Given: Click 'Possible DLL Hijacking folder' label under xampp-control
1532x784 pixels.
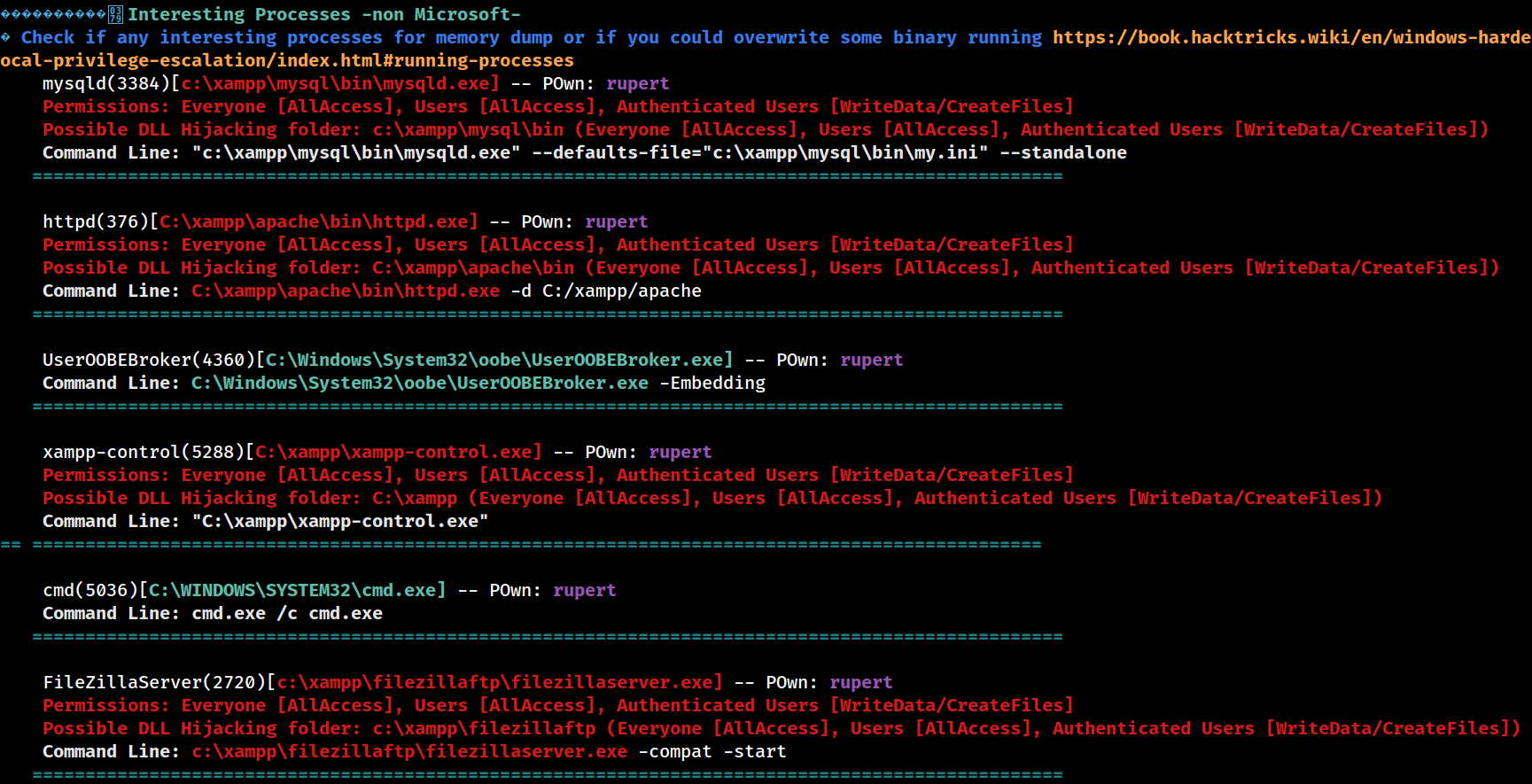Looking at the screenshot, I should pyautogui.click(x=202, y=498).
